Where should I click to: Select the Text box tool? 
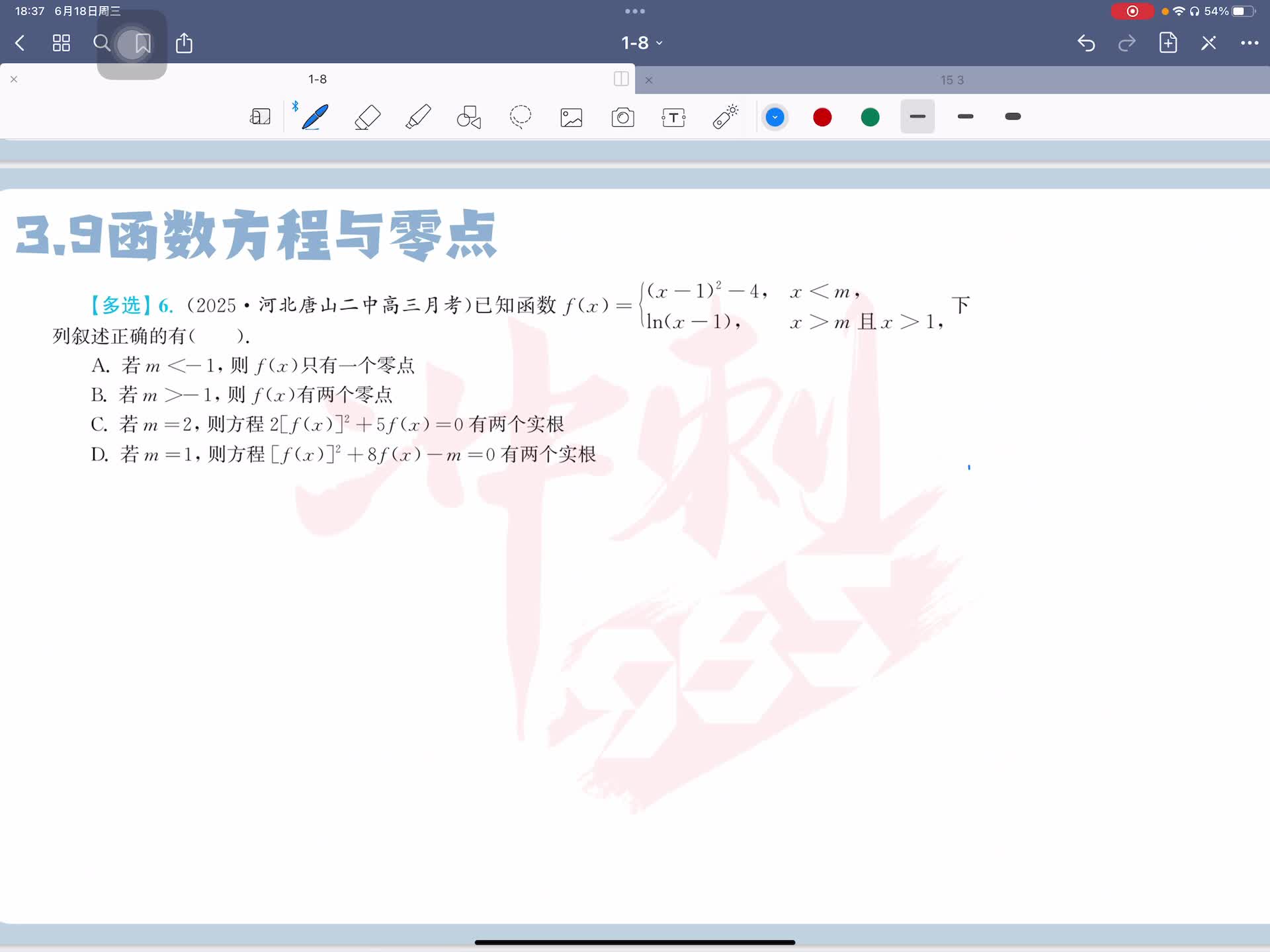[673, 118]
